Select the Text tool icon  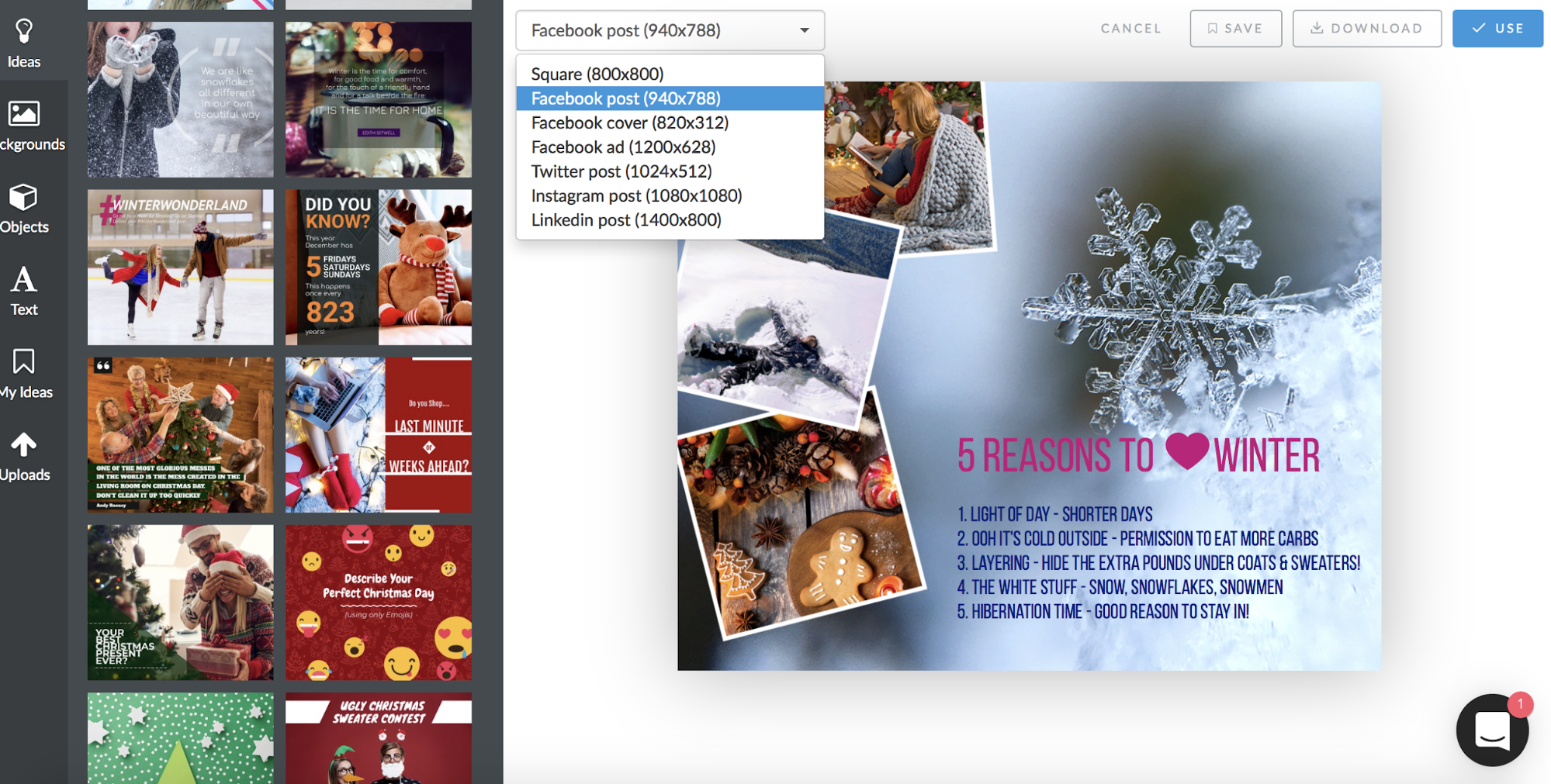[x=24, y=291]
